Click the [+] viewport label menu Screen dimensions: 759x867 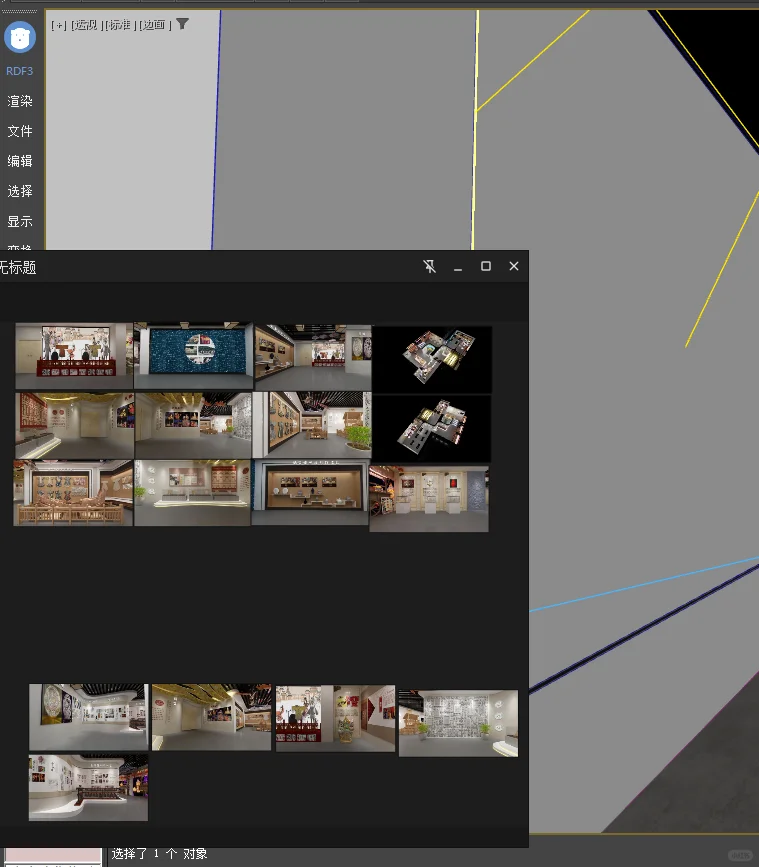click(x=58, y=25)
